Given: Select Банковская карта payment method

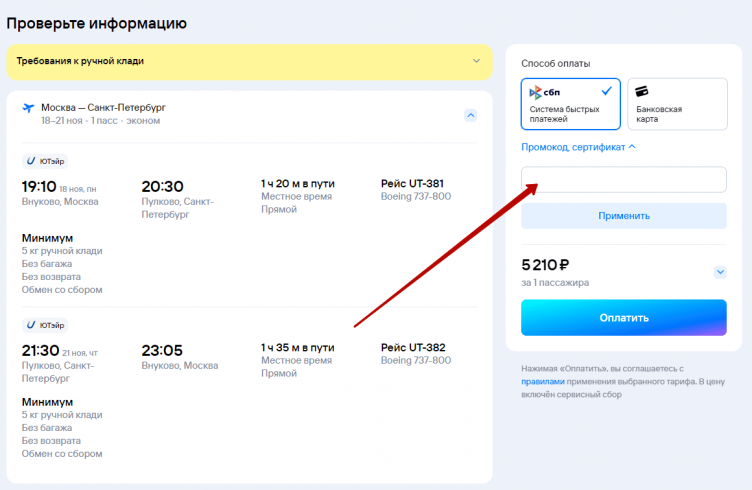Looking at the screenshot, I should (x=676, y=104).
